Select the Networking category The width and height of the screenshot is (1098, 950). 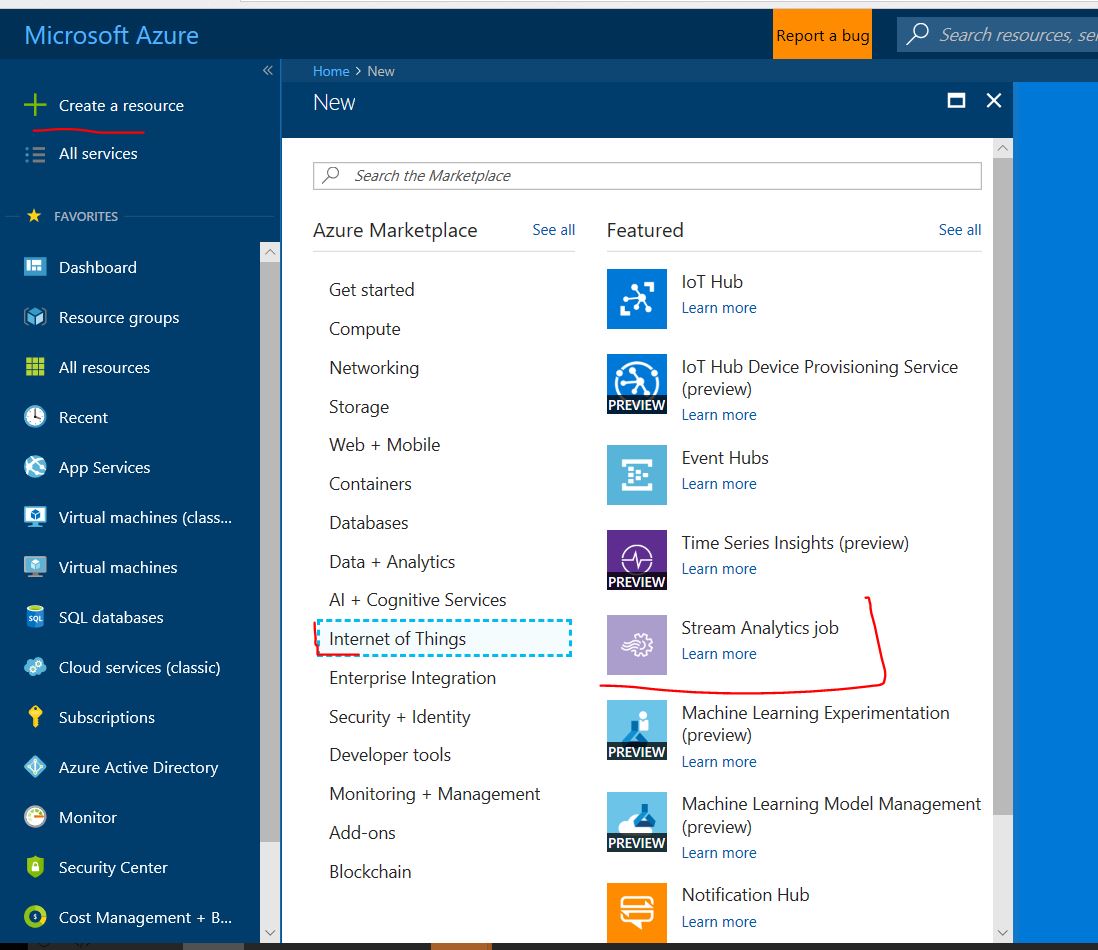374,368
